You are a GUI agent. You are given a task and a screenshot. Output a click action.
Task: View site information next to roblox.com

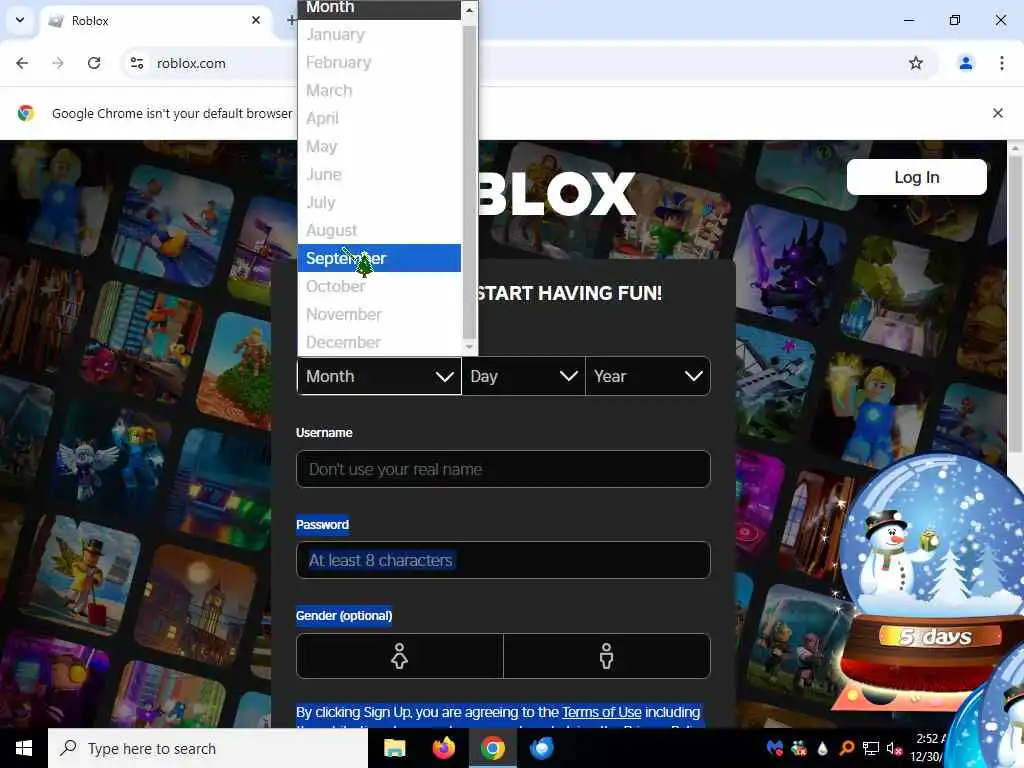[x=136, y=63]
